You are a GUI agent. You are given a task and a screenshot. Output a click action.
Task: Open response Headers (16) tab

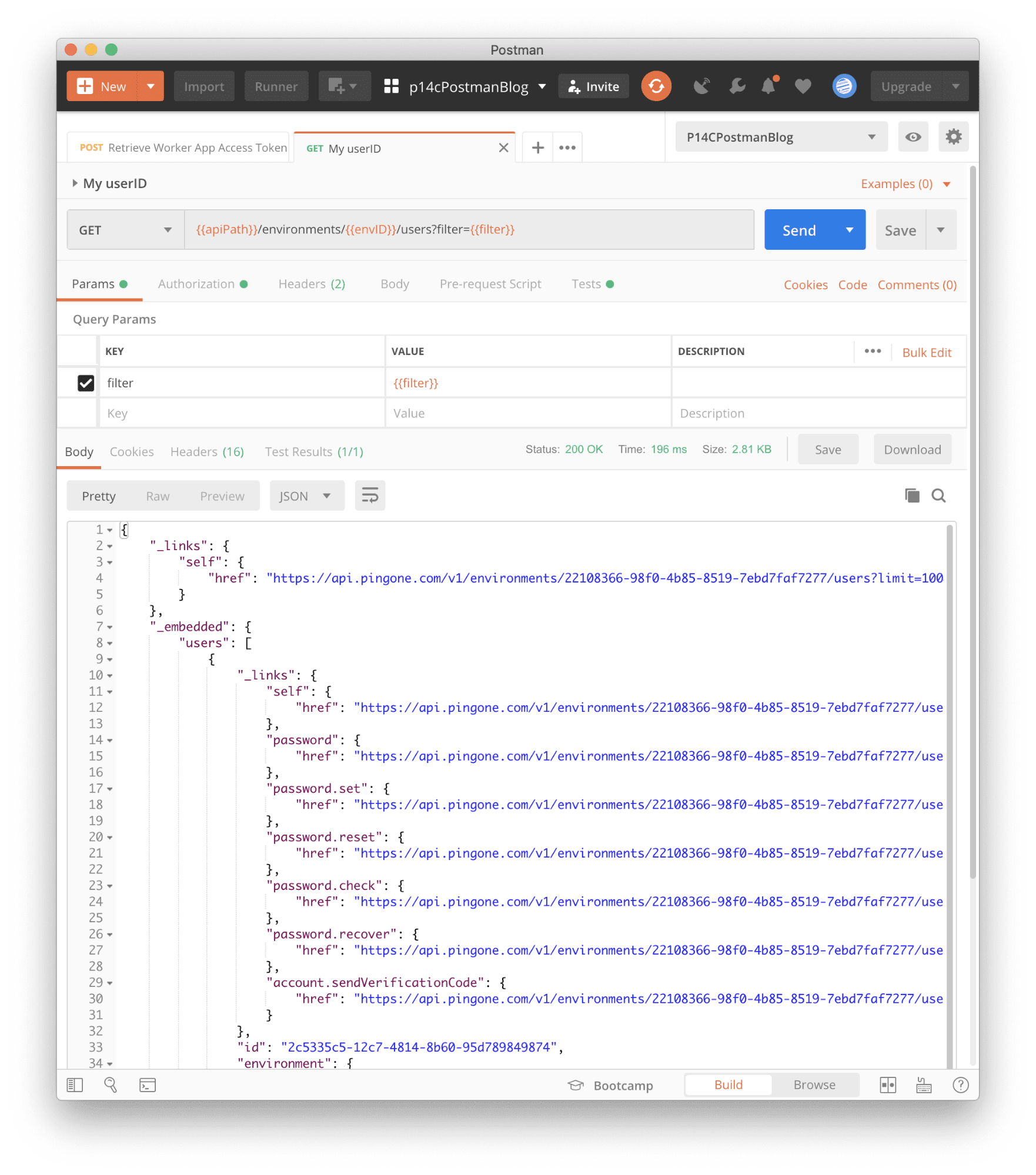coord(206,451)
